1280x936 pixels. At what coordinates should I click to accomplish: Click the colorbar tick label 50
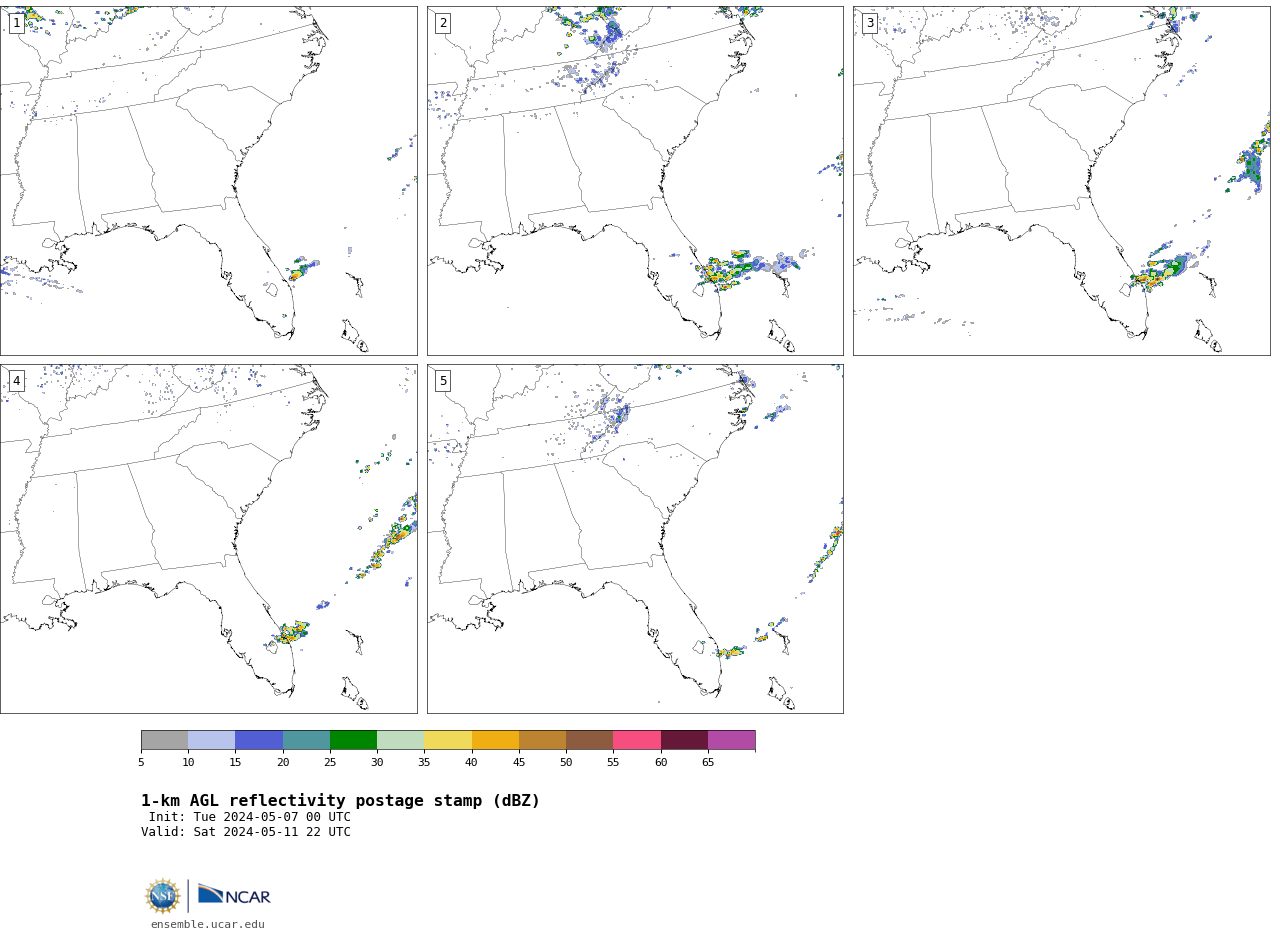pyautogui.click(x=566, y=763)
